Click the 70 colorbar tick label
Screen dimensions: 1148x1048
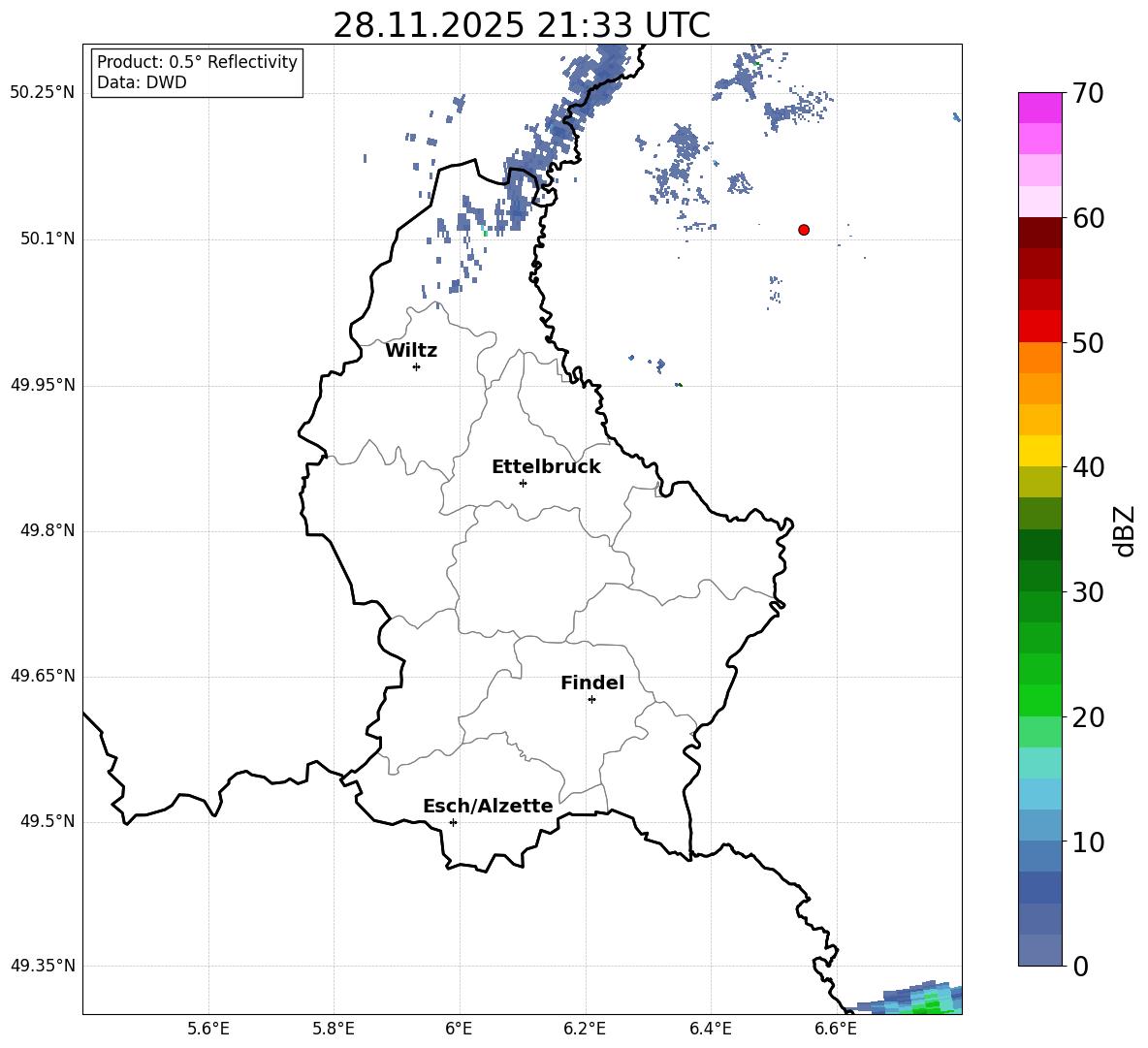pos(1088,94)
